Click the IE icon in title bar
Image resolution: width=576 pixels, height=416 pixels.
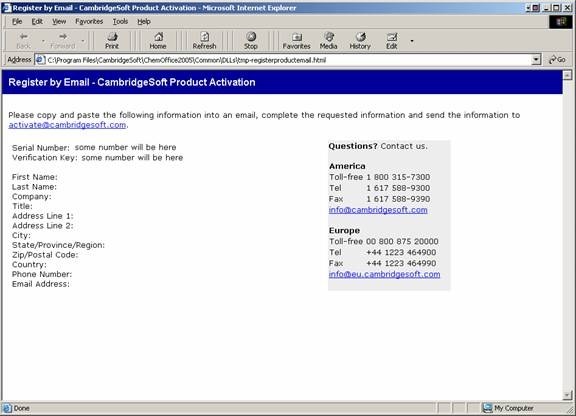point(7,8)
